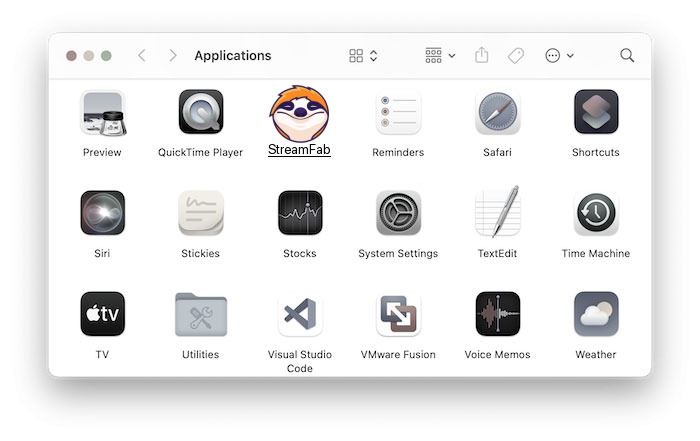Screen dimensions: 700x441
Task: Close the Applications window
Action: (71, 56)
